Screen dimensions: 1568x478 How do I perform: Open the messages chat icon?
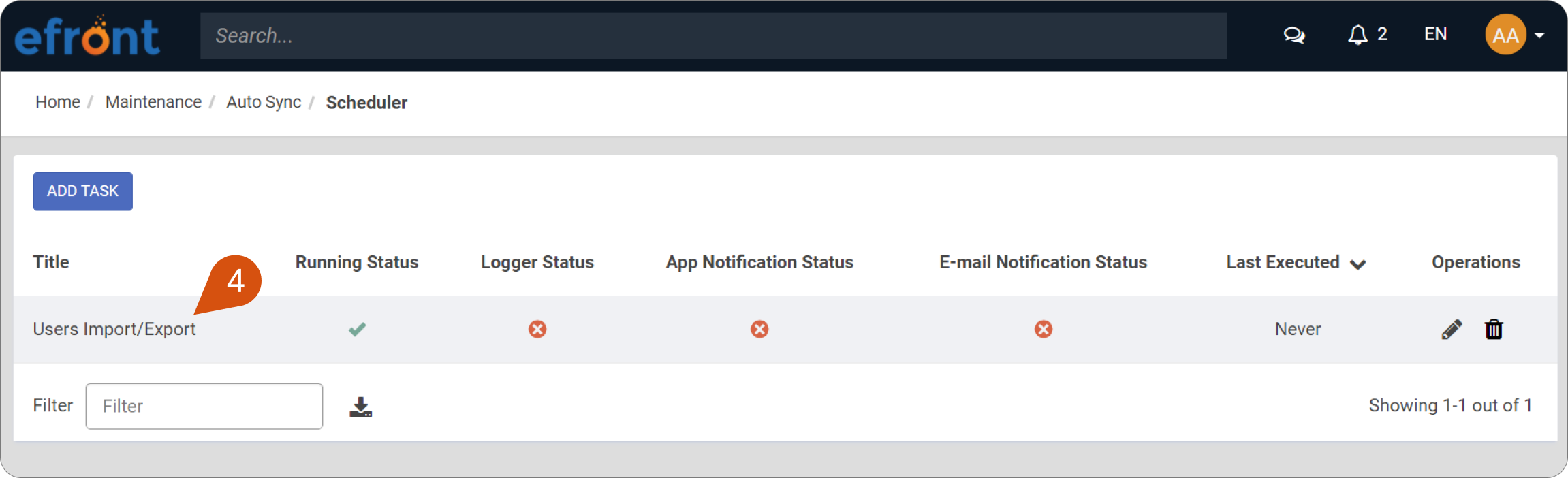coord(1294,35)
